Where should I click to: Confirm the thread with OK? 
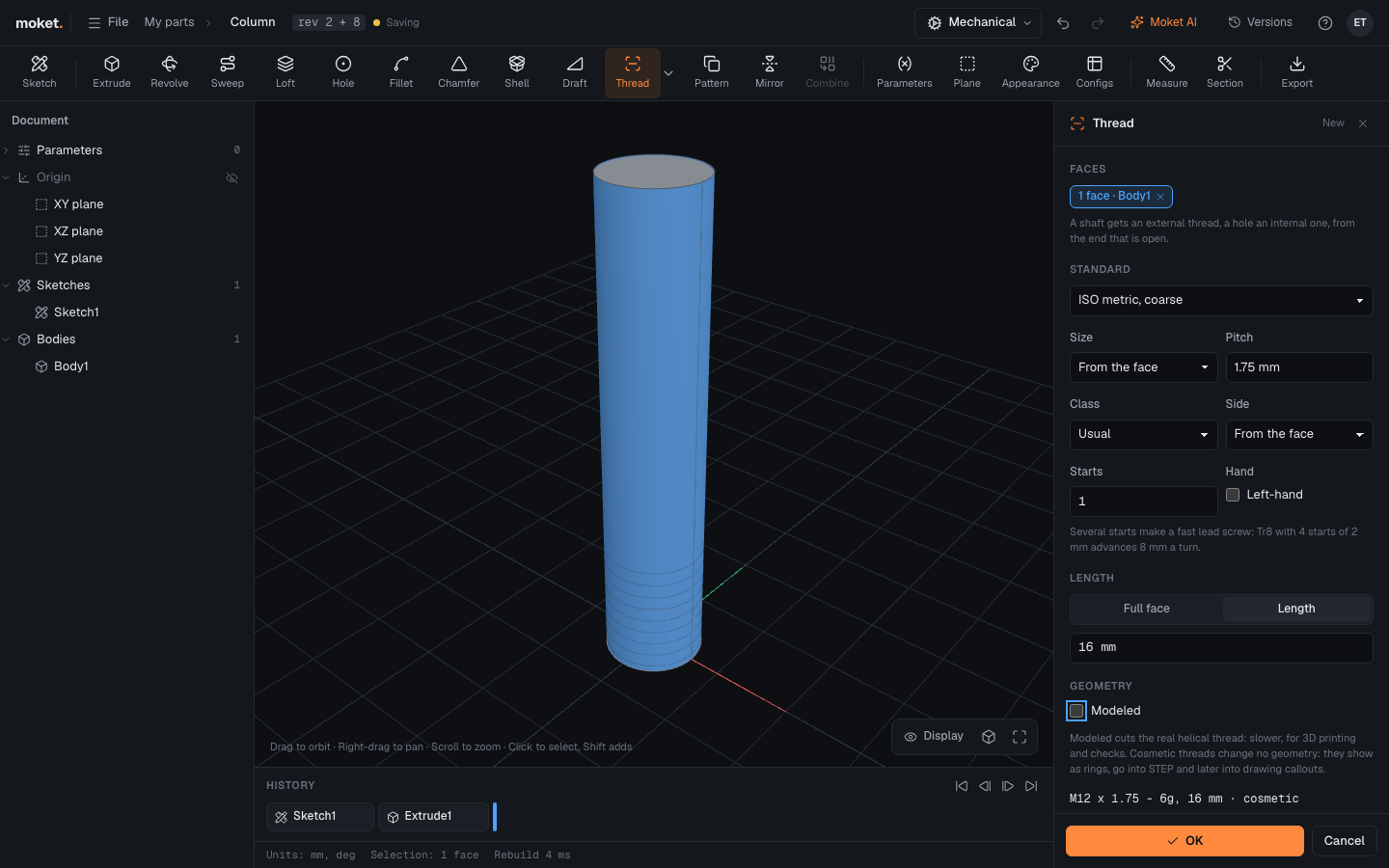point(1185,841)
